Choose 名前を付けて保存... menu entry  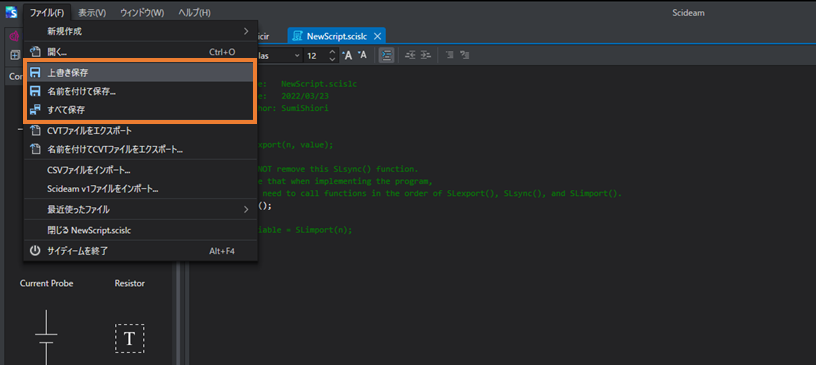point(141,92)
